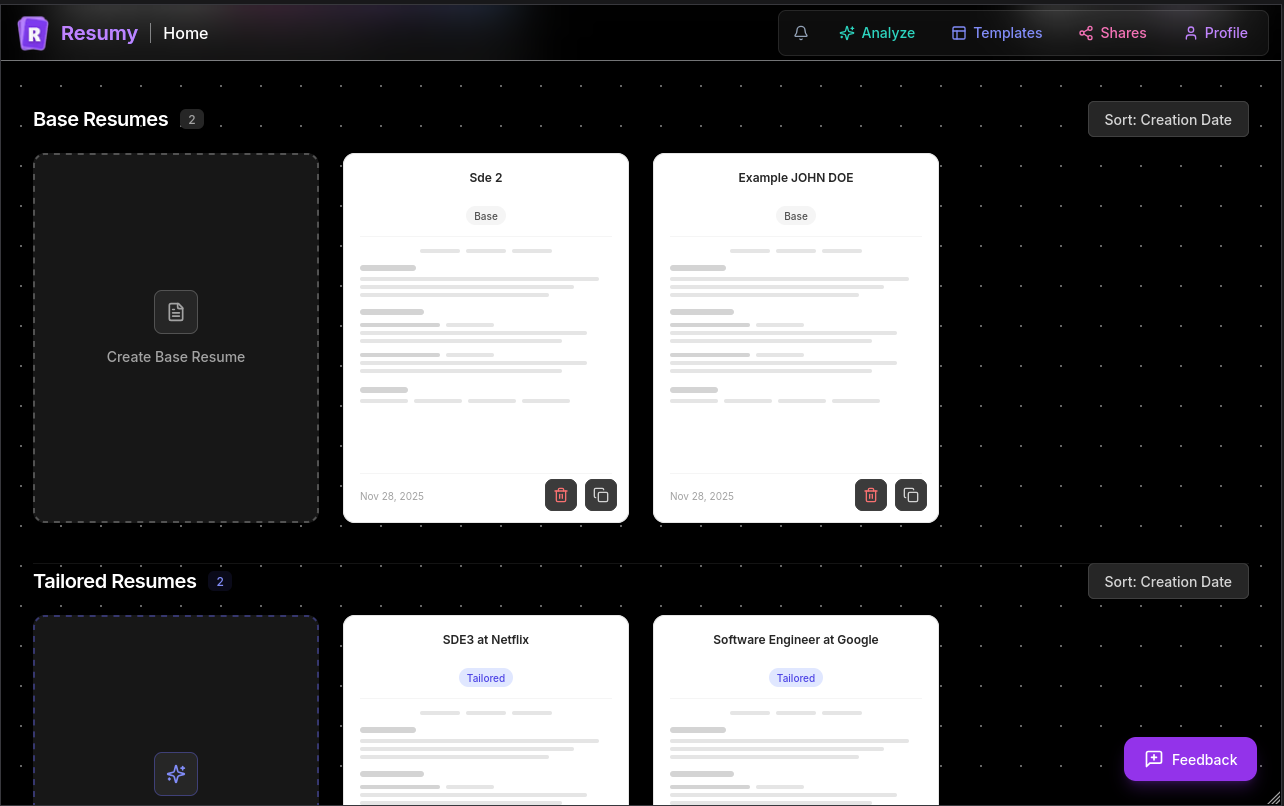
Task: Click the Base Resumes heading
Action: click(101, 119)
